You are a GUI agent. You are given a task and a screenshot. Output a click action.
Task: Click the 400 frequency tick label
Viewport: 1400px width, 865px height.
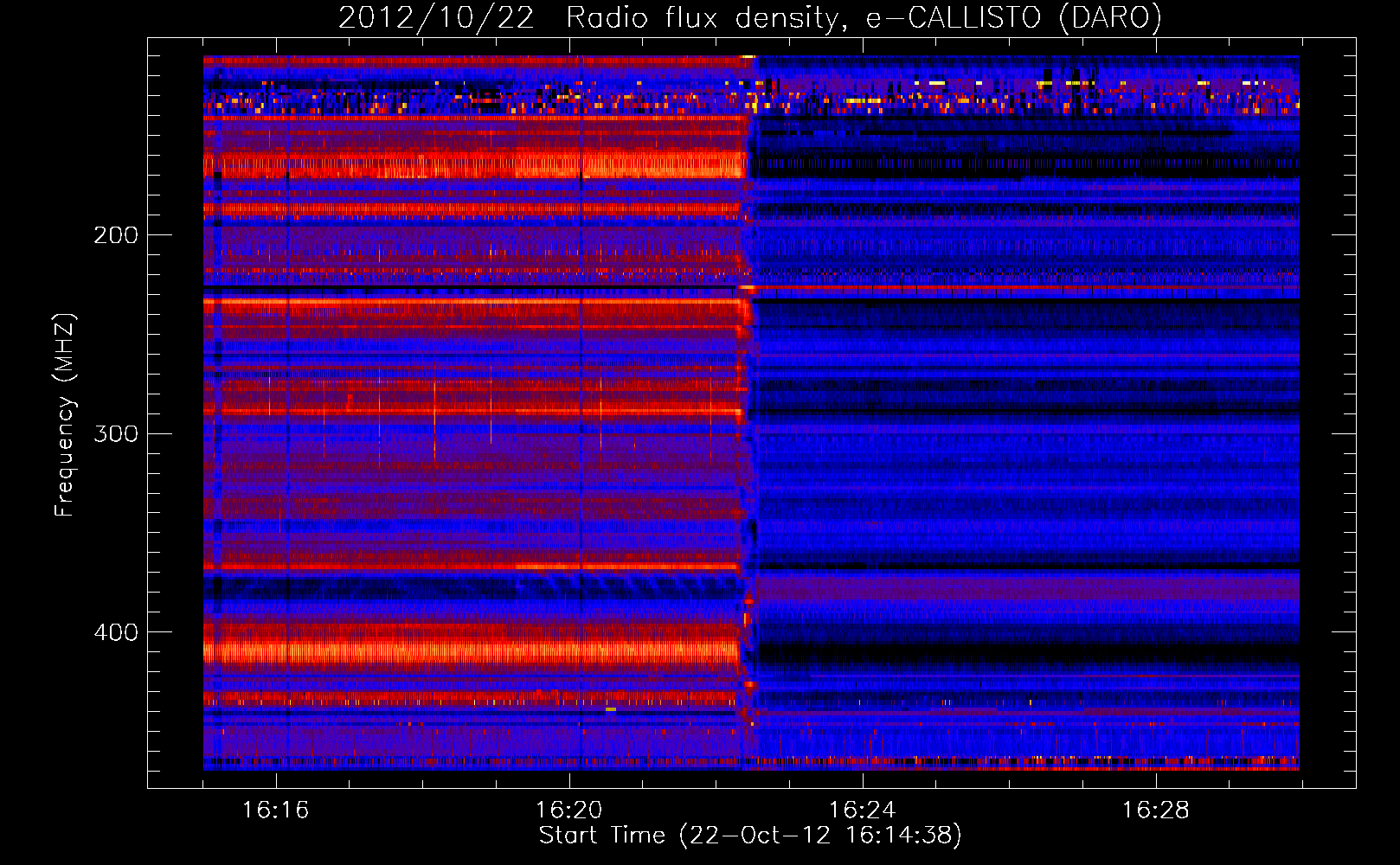[x=116, y=632]
